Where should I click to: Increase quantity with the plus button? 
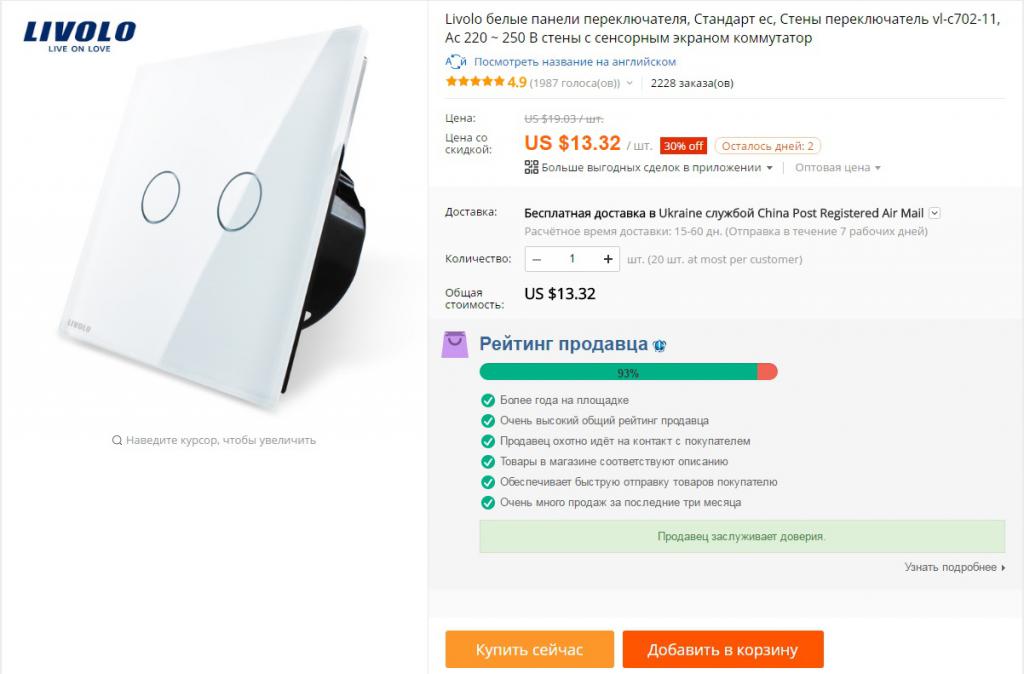click(608, 259)
